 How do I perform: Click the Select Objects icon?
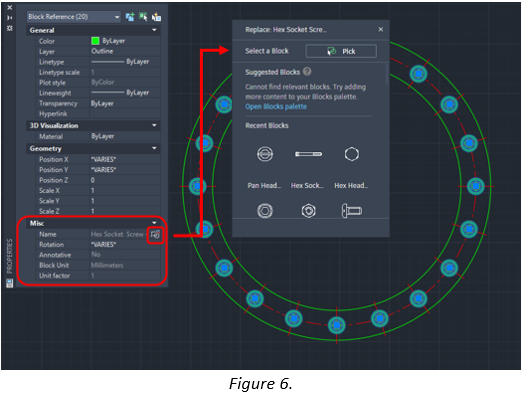pyautogui.click(x=143, y=17)
